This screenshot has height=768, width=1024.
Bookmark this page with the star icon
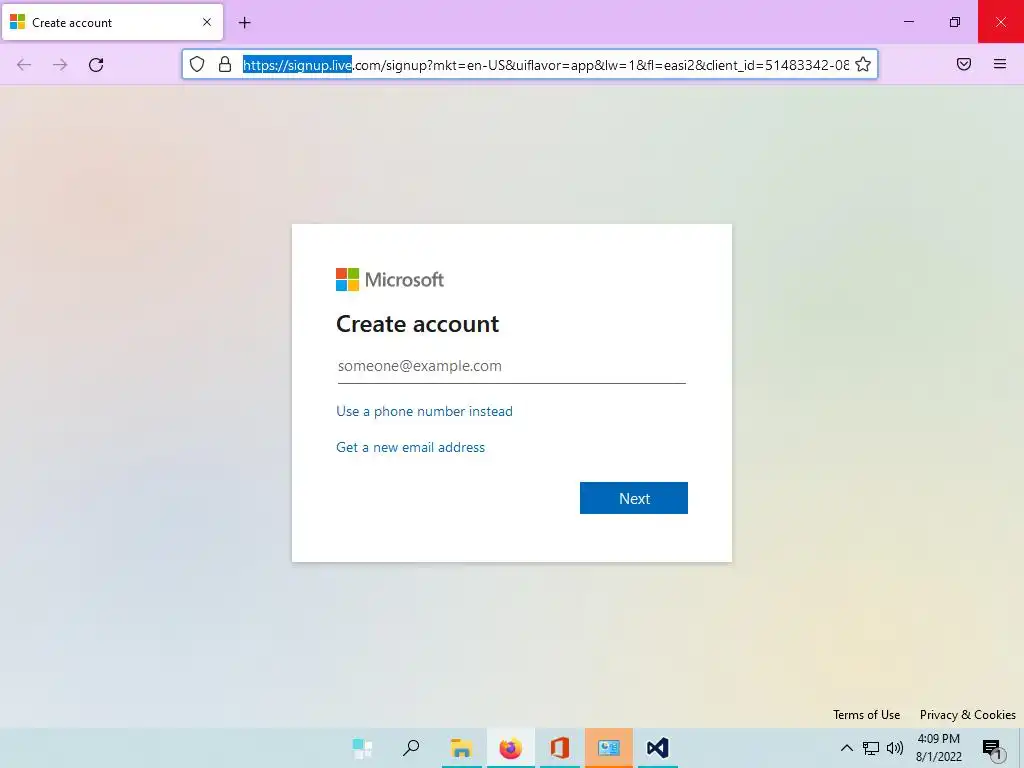pyautogui.click(x=863, y=64)
